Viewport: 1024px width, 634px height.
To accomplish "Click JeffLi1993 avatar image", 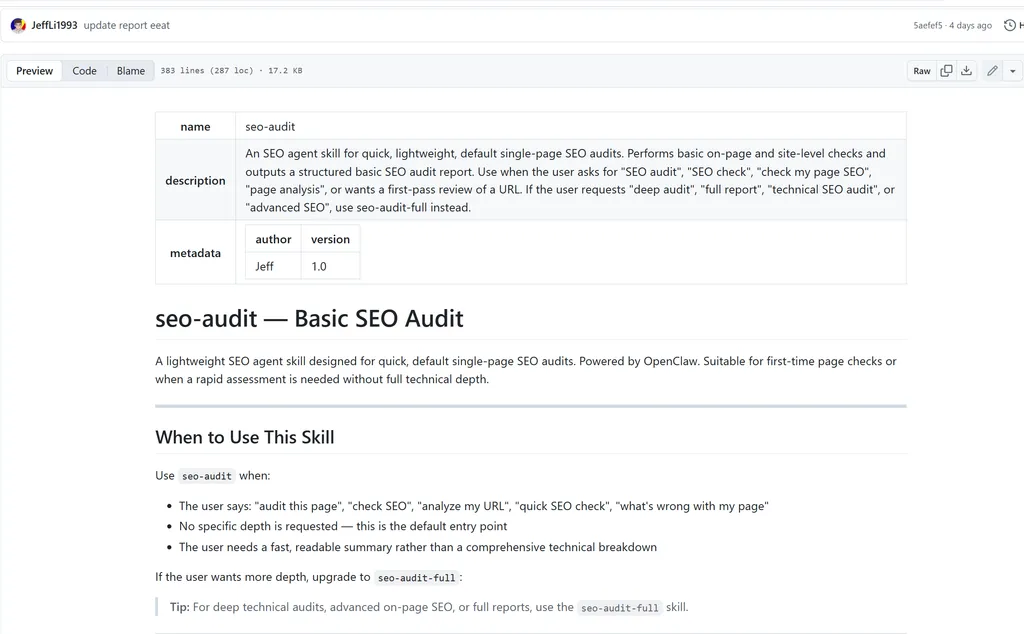I will [x=18, y=25].
